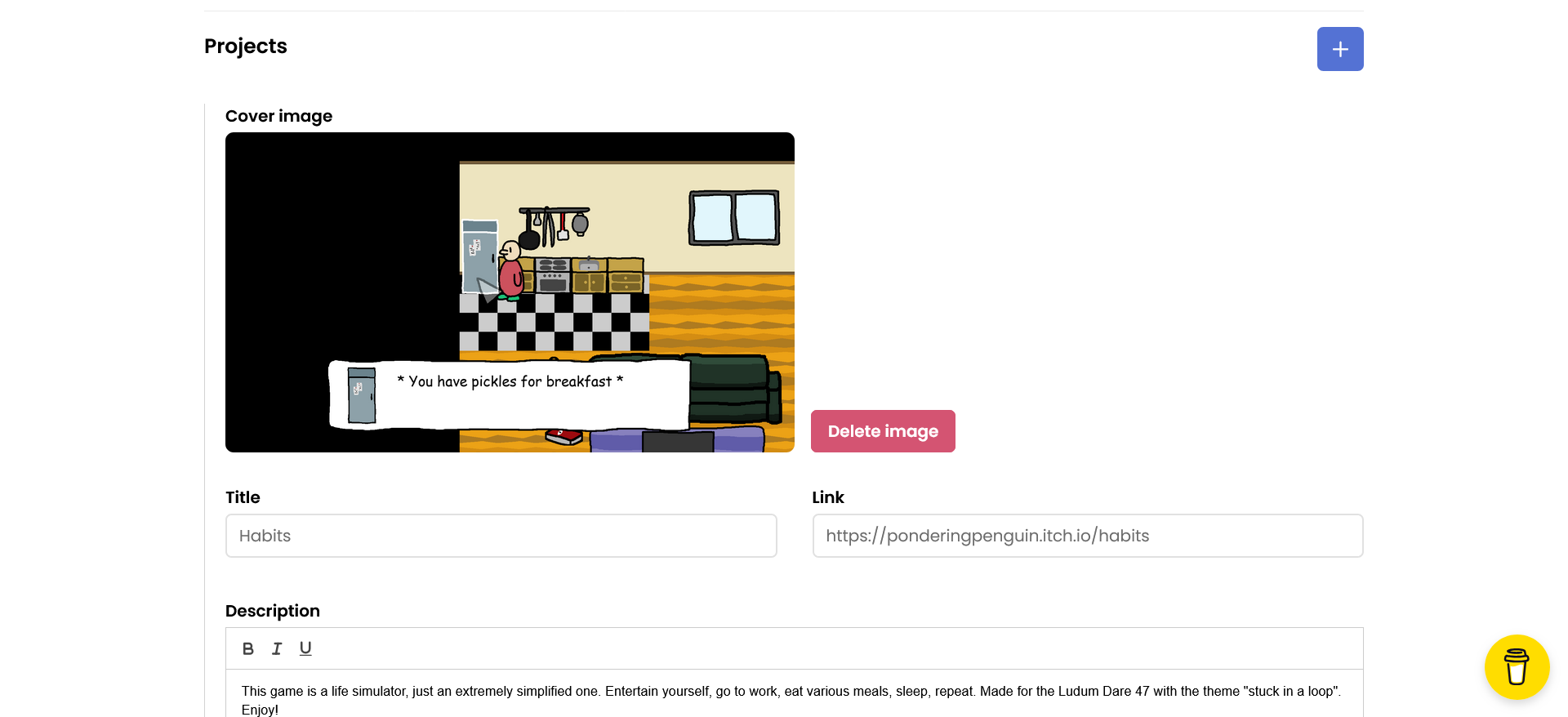Open the yellow coffee cup support widget
The height and width of the screenshot is (717, 1568).
(1517, 667)
